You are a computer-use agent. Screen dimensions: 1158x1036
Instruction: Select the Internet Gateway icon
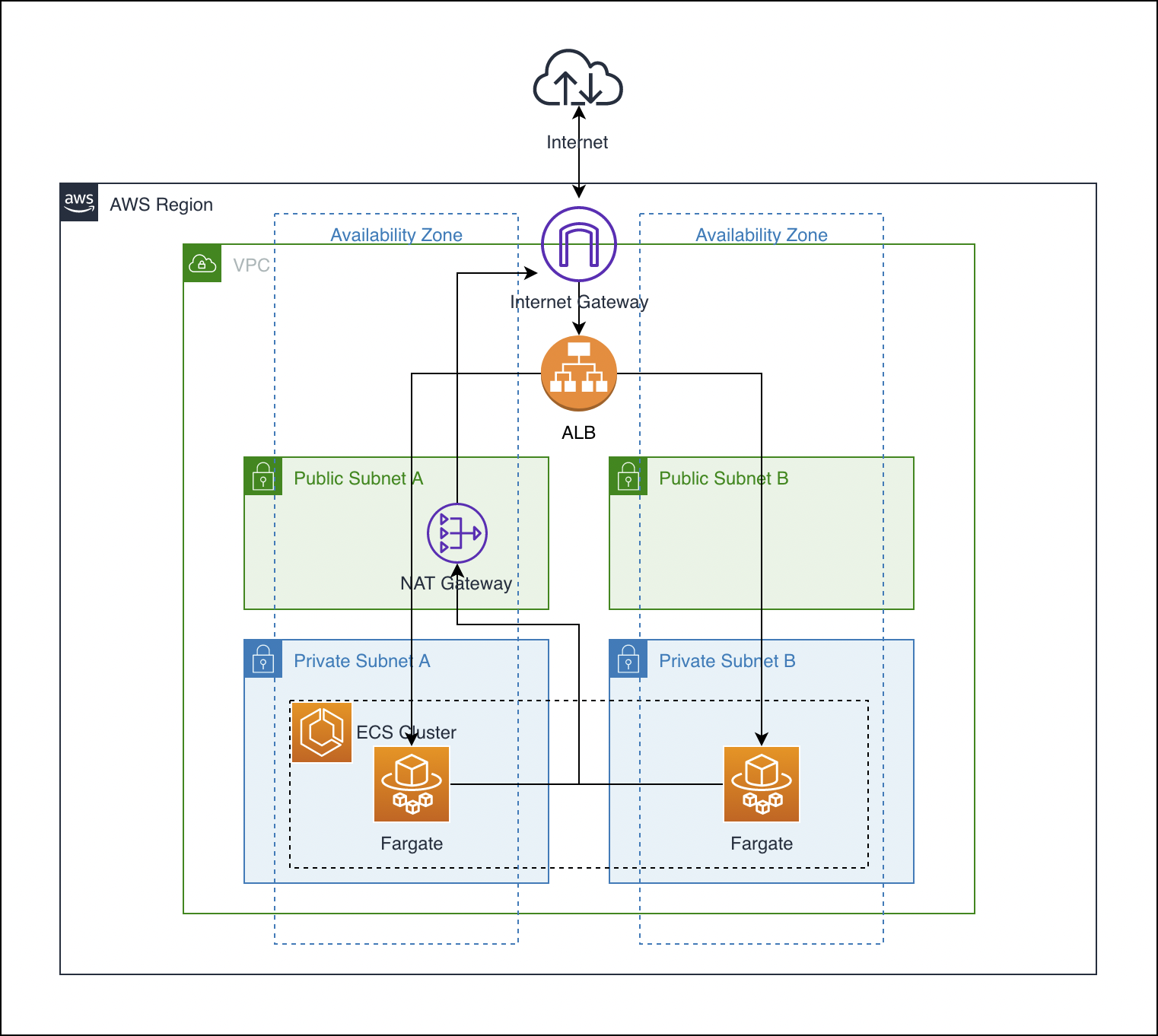pos(579,244)
